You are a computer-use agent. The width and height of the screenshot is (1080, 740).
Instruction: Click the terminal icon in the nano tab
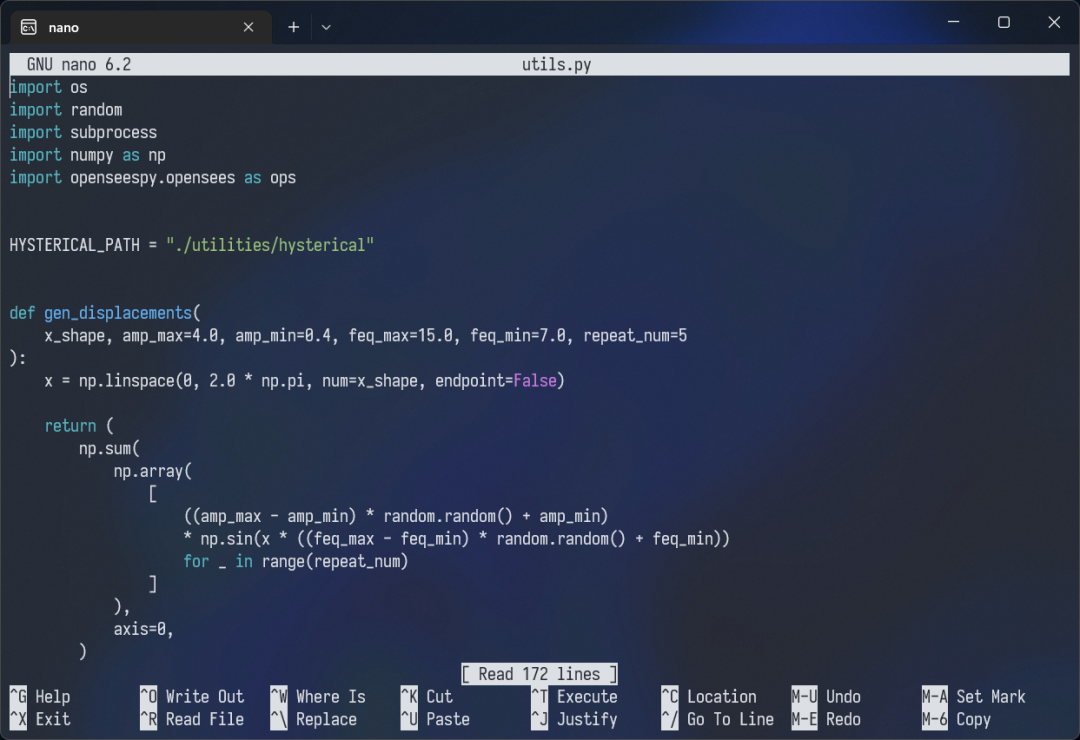29,27
